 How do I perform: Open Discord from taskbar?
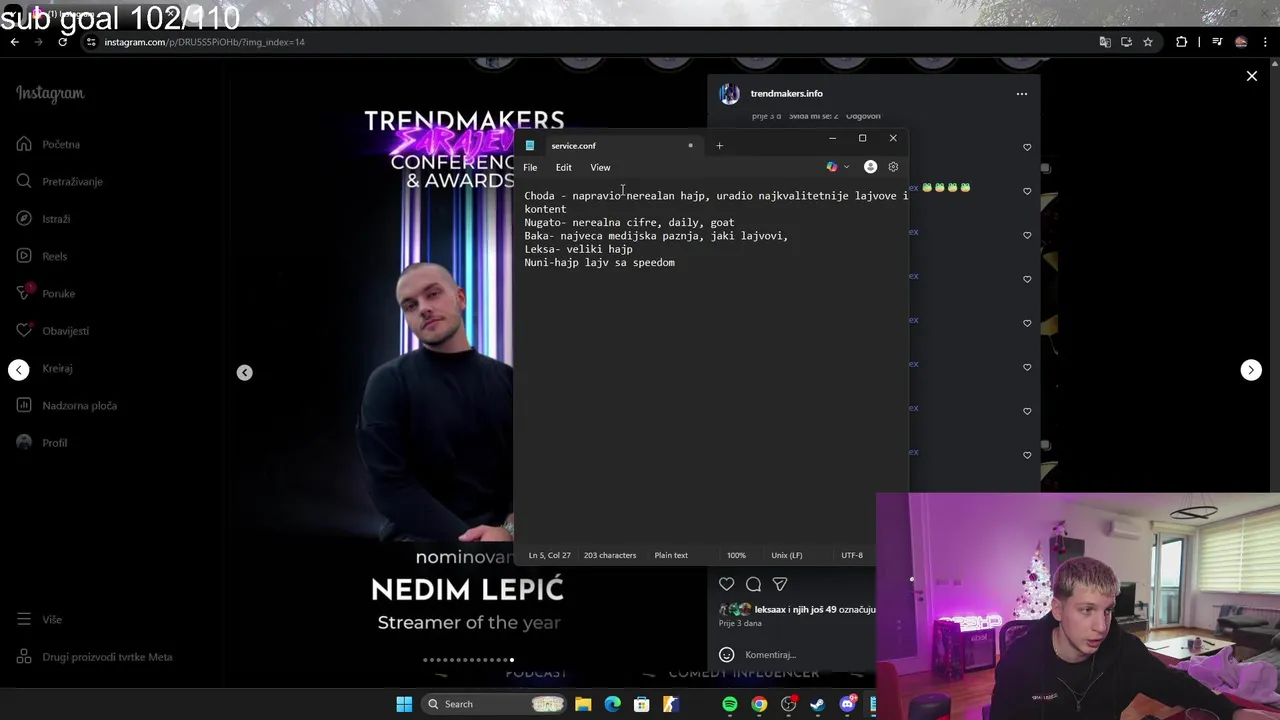pos(848,704)
